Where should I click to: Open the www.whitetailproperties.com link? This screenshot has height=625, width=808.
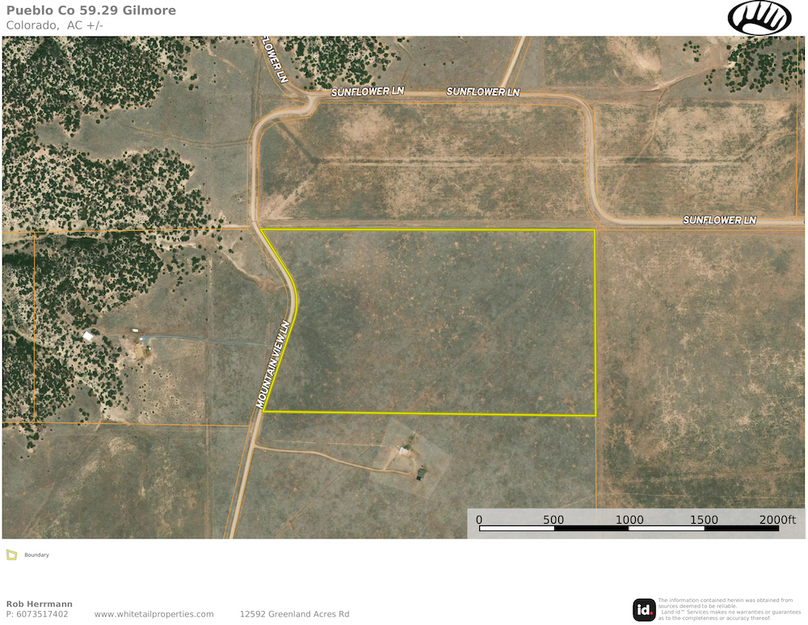pos(153,613)
